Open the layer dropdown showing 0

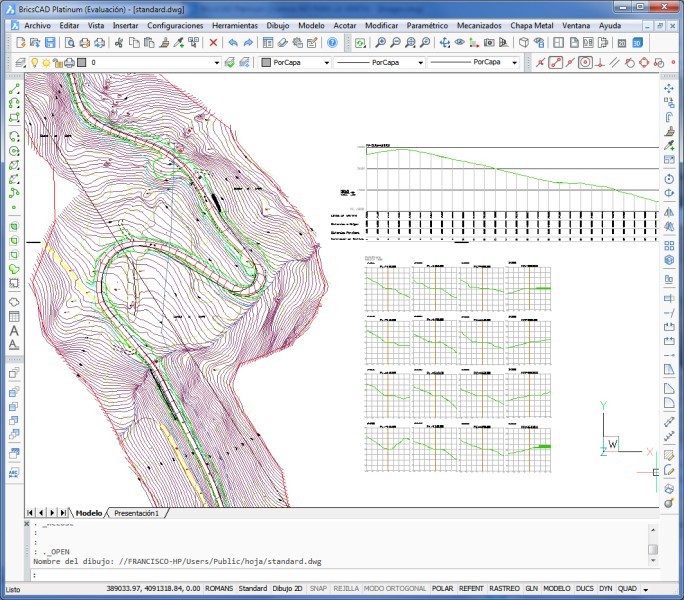pyautogui.click(x=150, y=62)
